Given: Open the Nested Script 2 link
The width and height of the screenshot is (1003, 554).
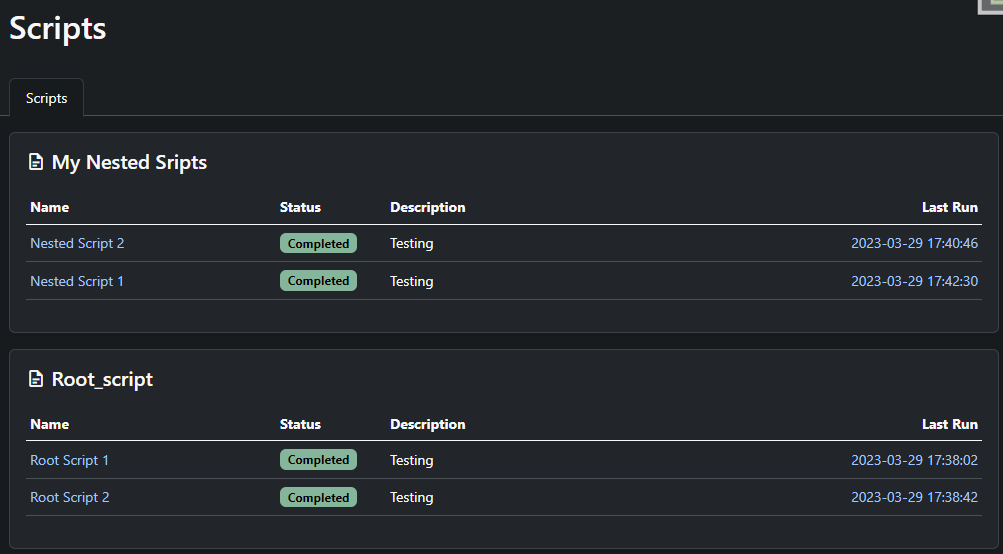Looking at the screenshot, I should [x=77, y=243].
